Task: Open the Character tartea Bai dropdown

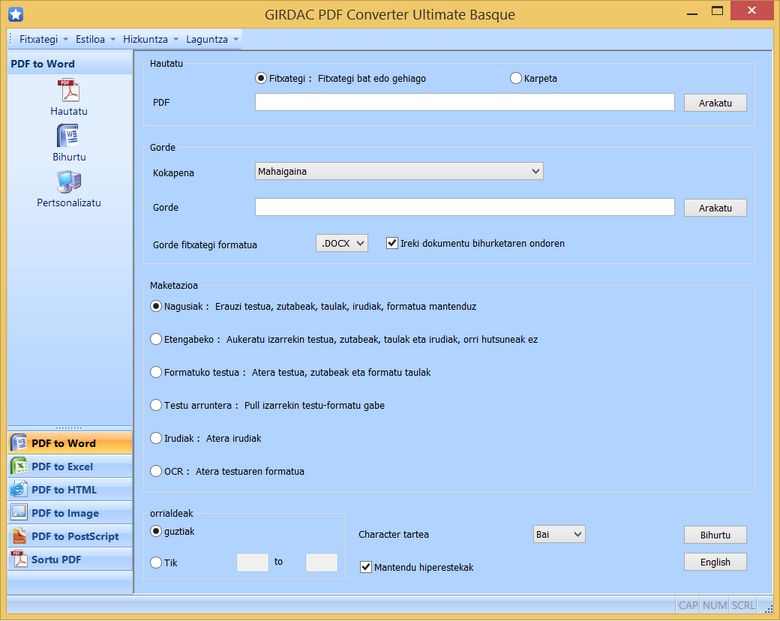Action: click(559, 534)
